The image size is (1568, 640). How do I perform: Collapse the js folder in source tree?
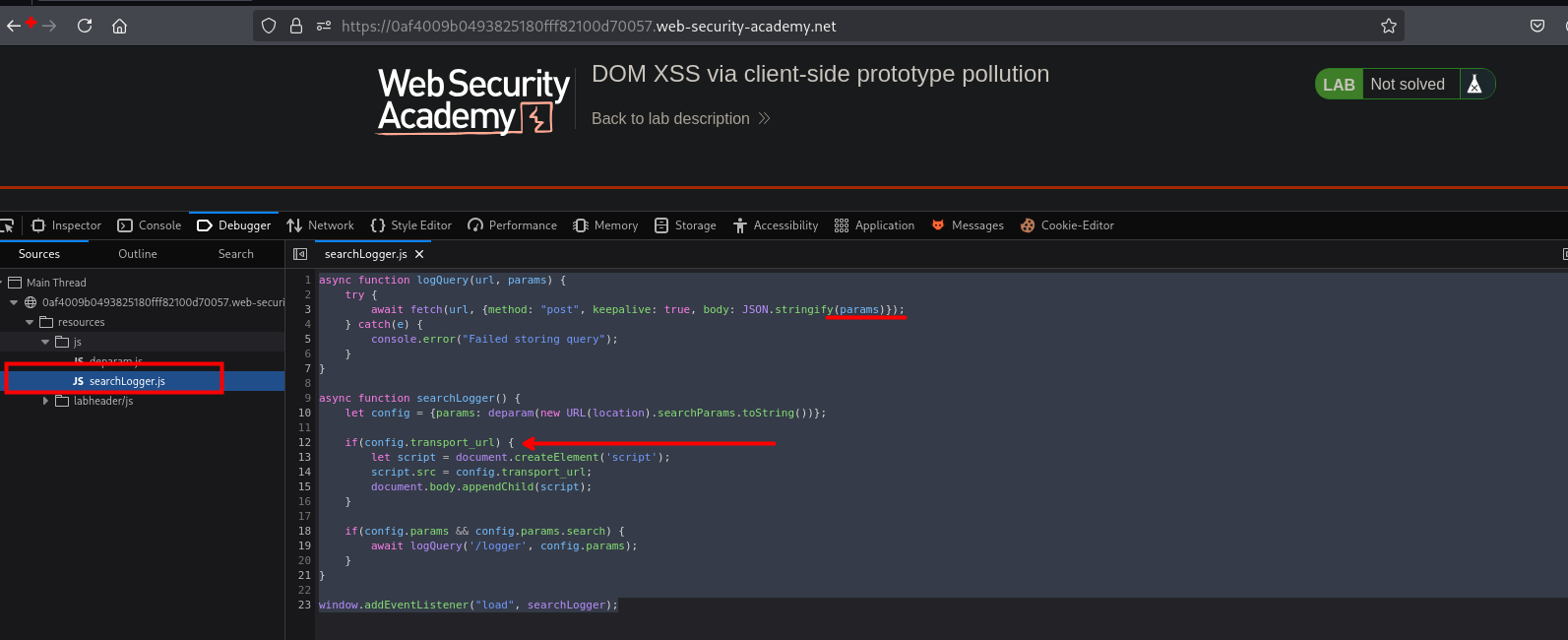(45, 343)
